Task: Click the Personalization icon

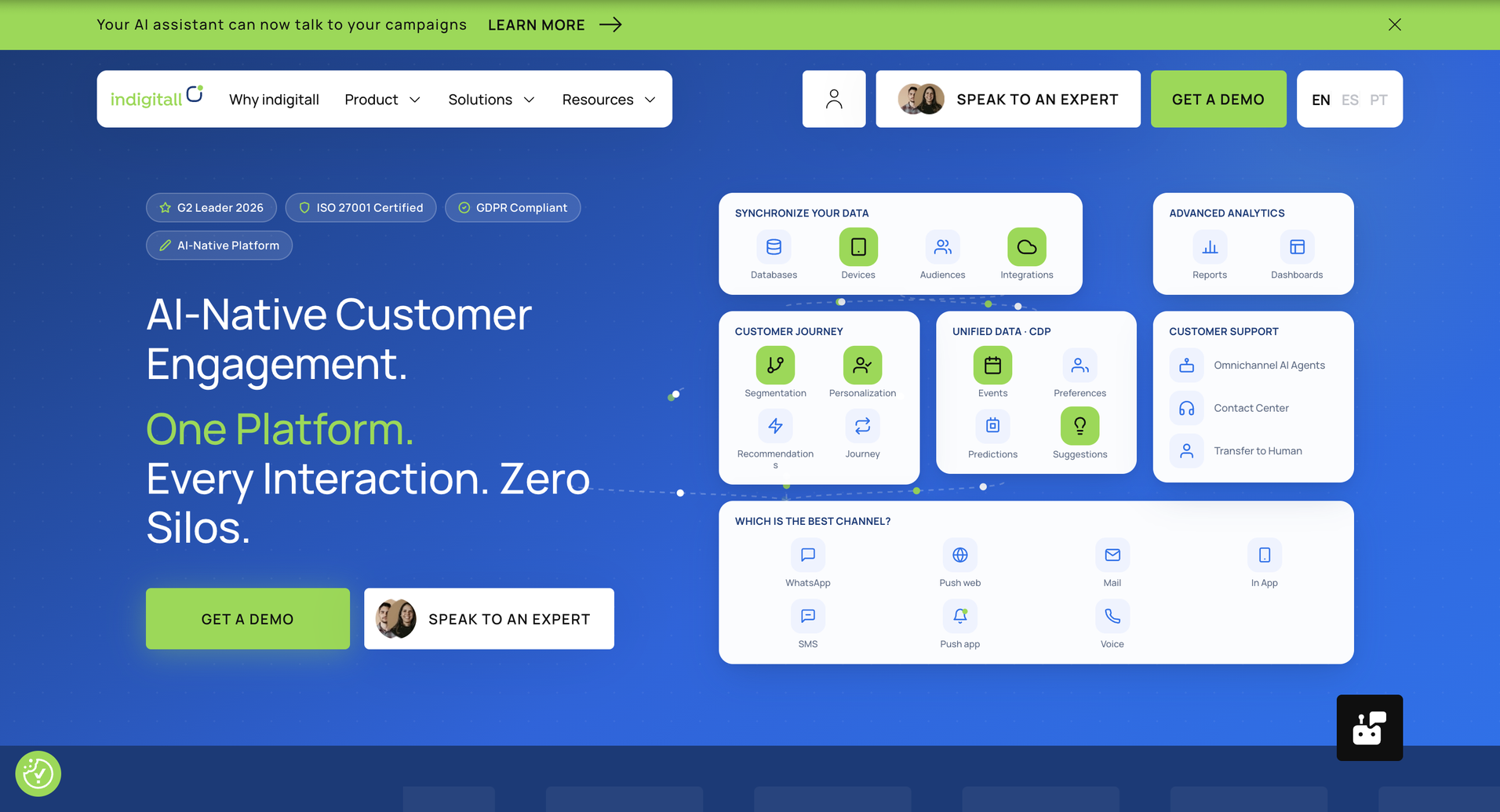Action: click(862, 365)
